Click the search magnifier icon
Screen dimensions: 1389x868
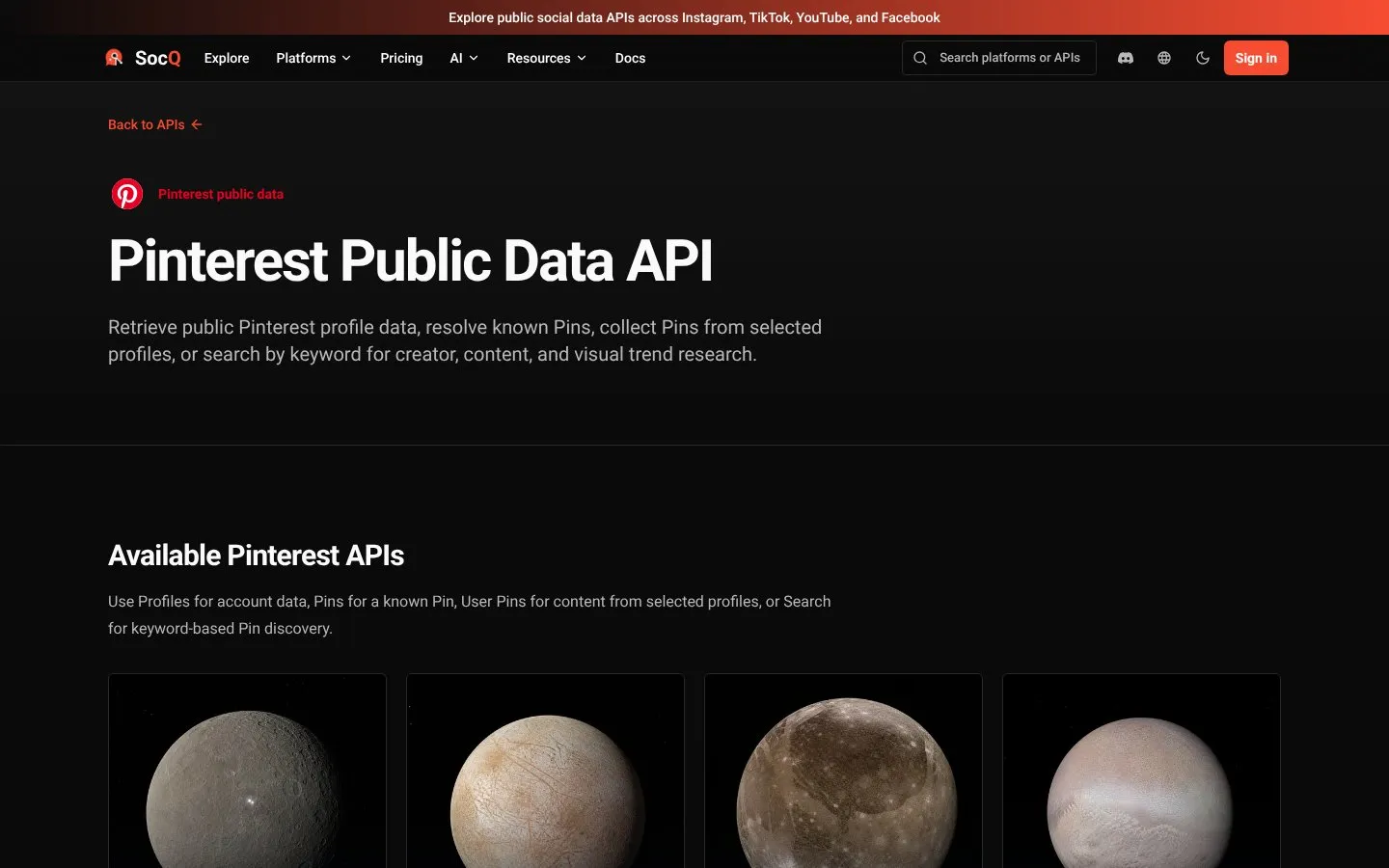coord(920,58)
